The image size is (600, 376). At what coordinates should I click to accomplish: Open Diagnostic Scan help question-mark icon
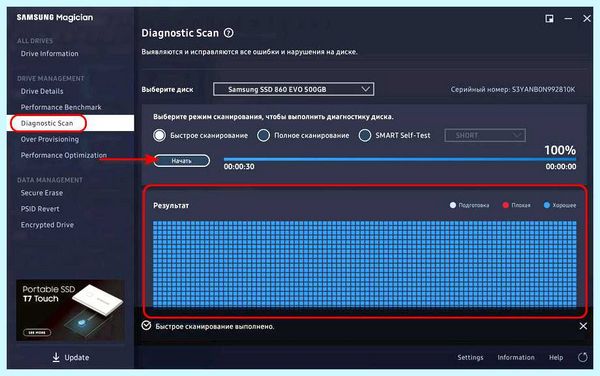[228, 33]
